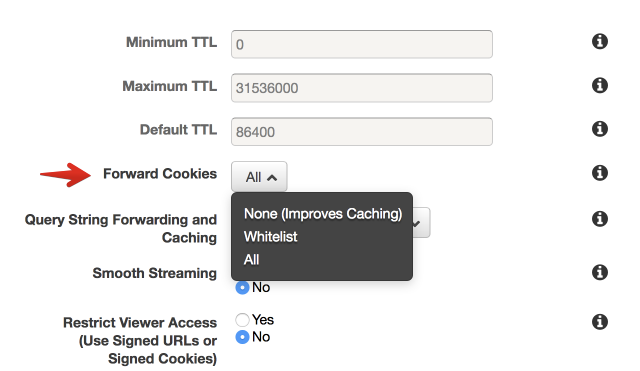Click the Forward Cookies label
This screenshot has width=640, height=371.
point(160,173)
